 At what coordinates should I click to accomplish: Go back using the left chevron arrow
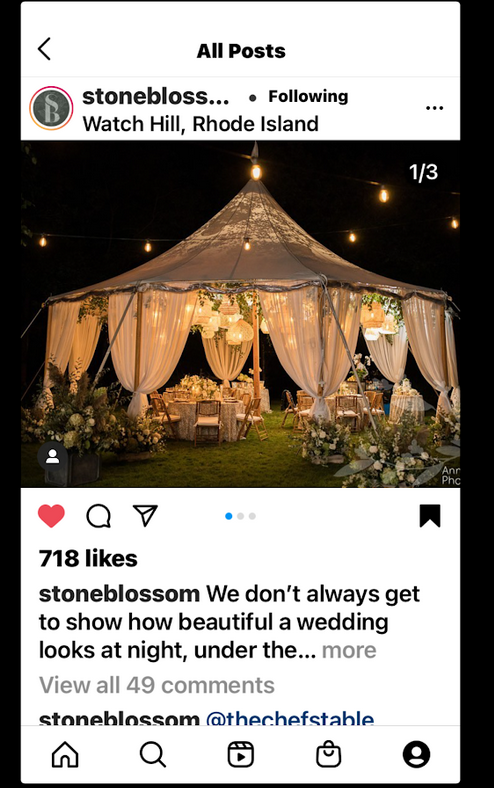[x=44, y=49]
